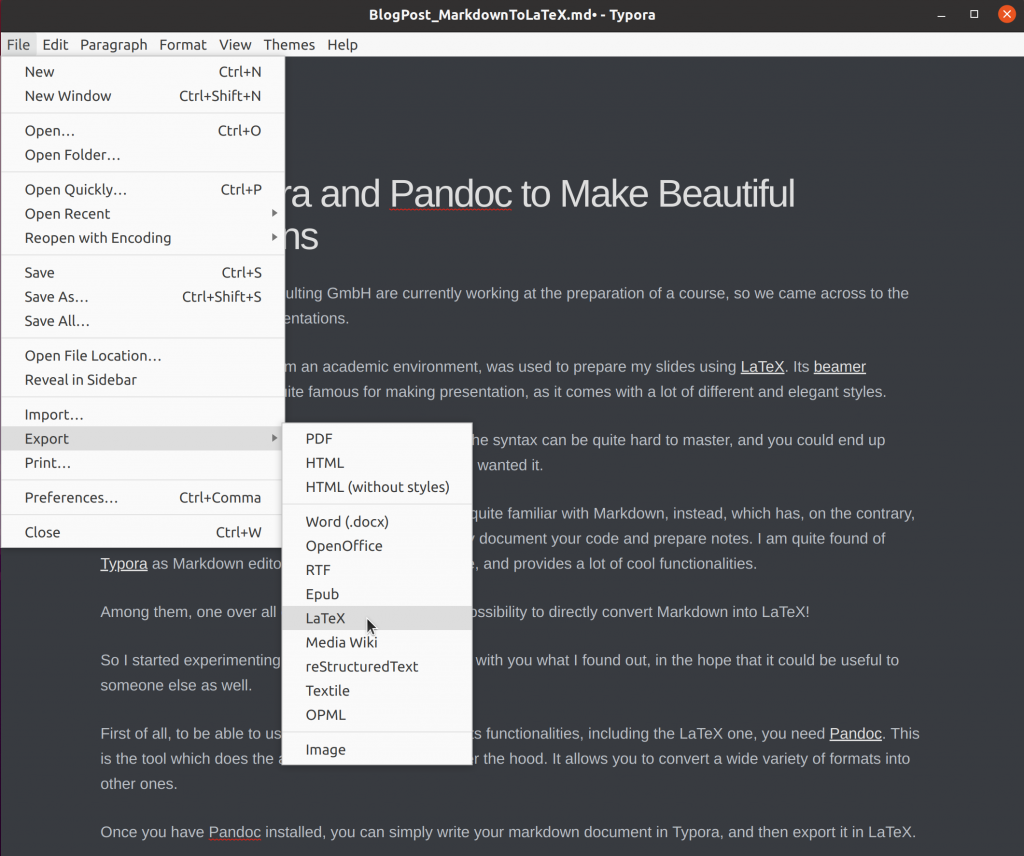Open the Paragraph menu
The height and width of the screenshot is (856, 1024).
(114, 44)
